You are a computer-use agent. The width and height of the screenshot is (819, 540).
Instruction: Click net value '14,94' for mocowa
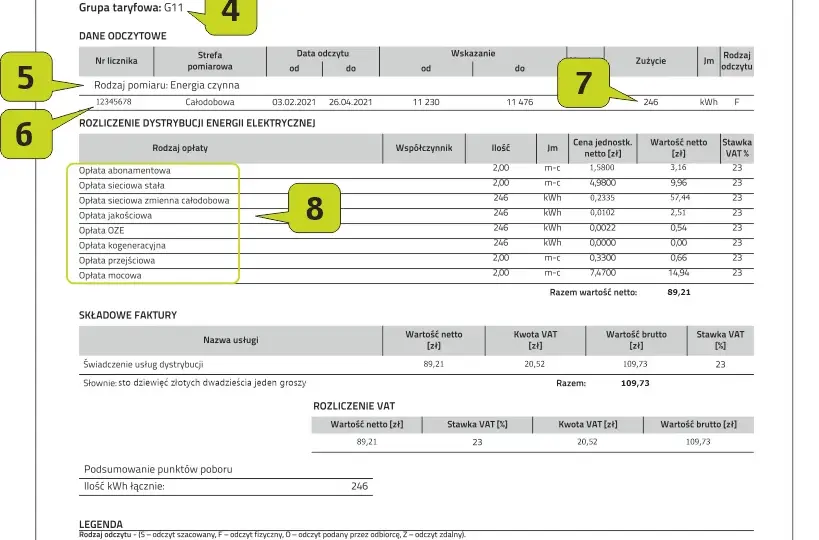coord(679,273)
